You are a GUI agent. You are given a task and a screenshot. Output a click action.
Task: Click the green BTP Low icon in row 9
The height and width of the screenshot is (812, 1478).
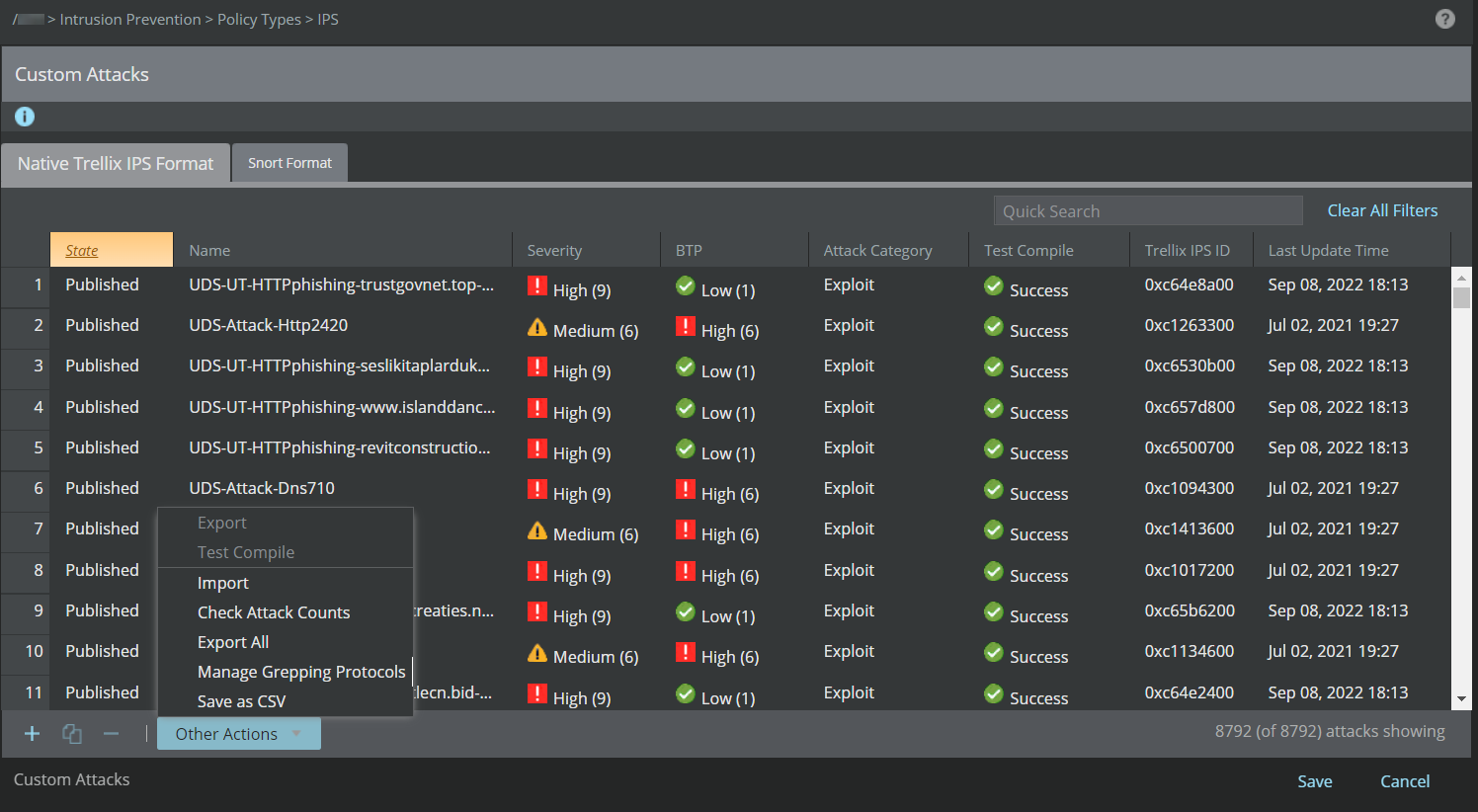[x=686, y=612]
